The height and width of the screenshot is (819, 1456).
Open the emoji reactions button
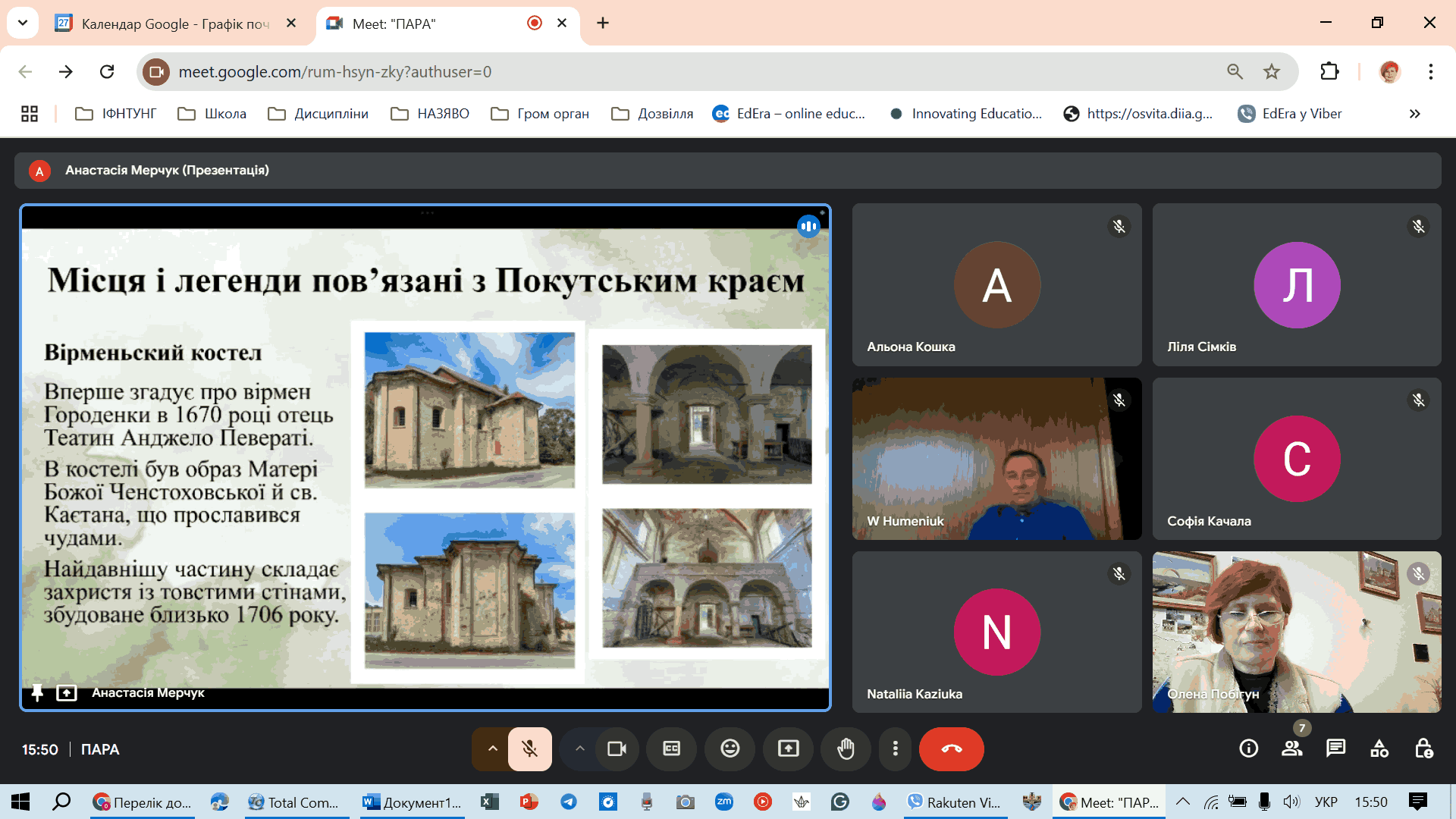(730, 749)
